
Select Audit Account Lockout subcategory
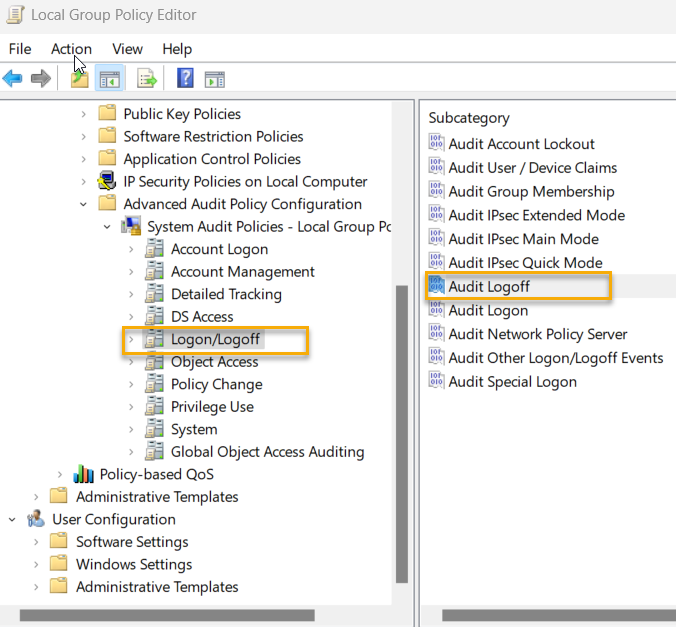521,144
